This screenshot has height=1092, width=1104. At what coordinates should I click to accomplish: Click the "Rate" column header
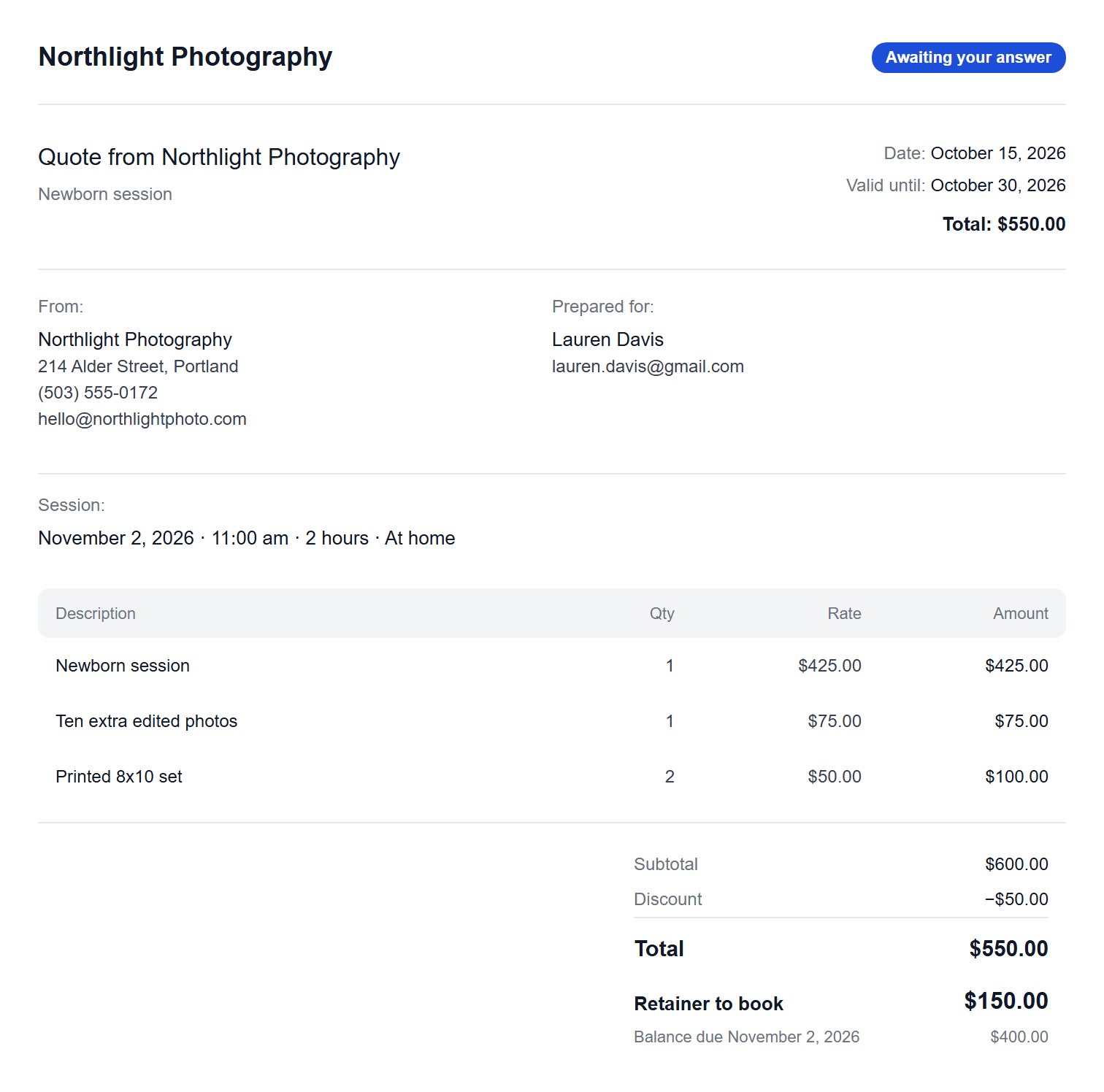click(844, 613)
